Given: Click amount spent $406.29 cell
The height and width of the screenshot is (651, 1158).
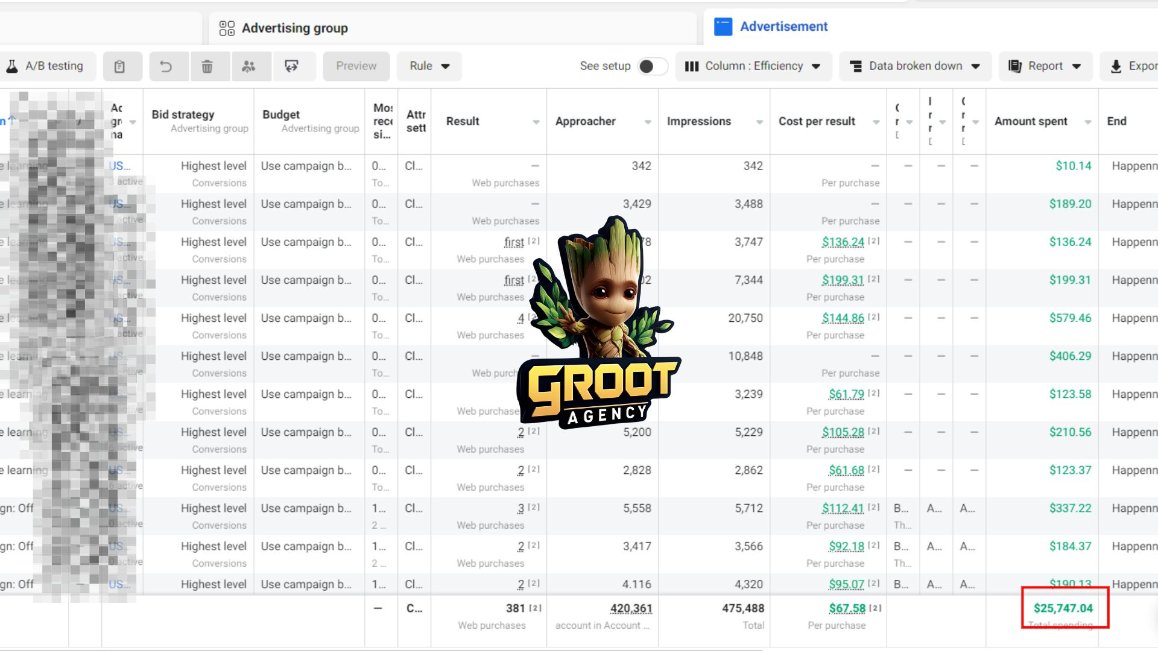Looking at the screenshot, I should [1070, 356].
